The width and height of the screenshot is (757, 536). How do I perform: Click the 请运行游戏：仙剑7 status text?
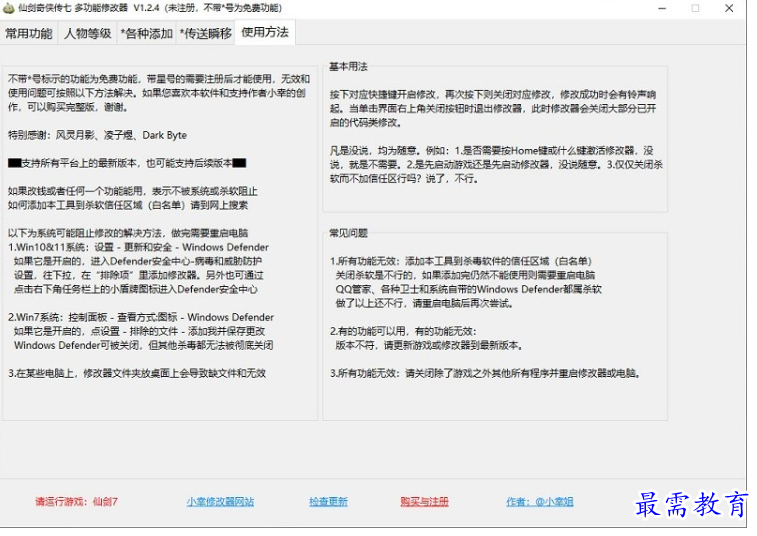(x=76, y=502)
